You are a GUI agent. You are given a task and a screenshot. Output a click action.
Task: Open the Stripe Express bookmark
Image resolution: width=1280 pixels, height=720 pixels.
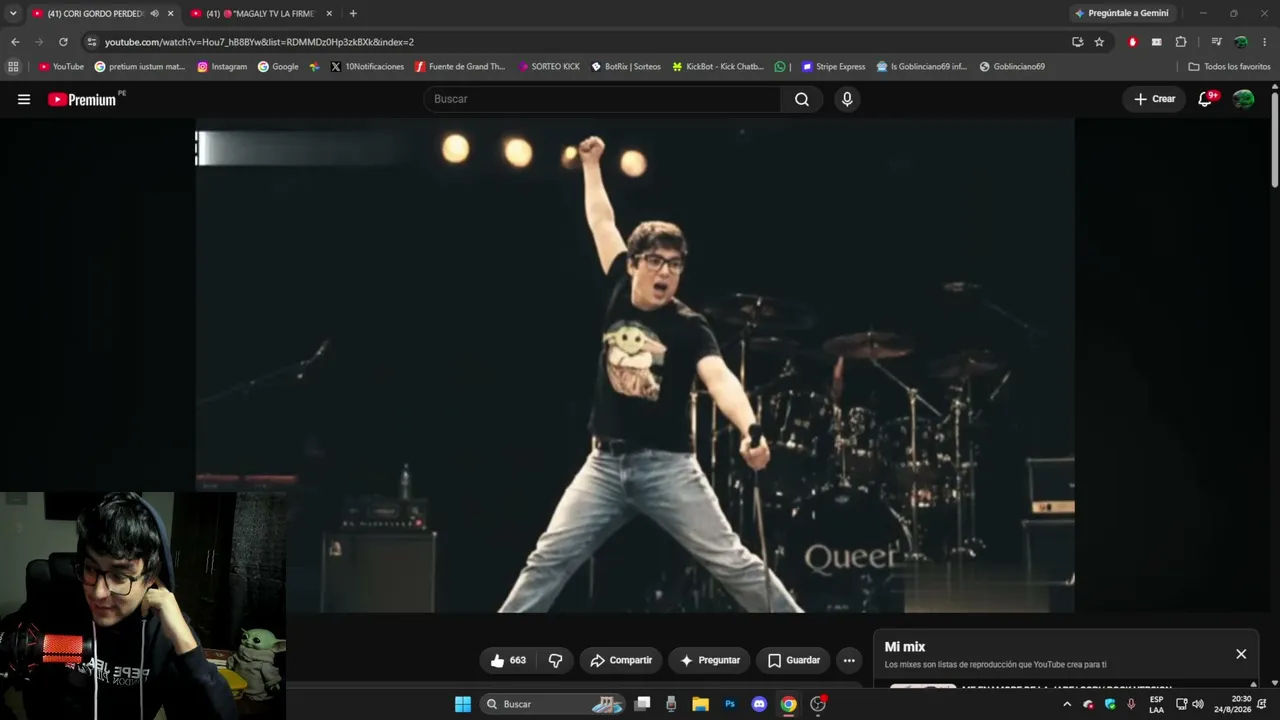[833, 67]
